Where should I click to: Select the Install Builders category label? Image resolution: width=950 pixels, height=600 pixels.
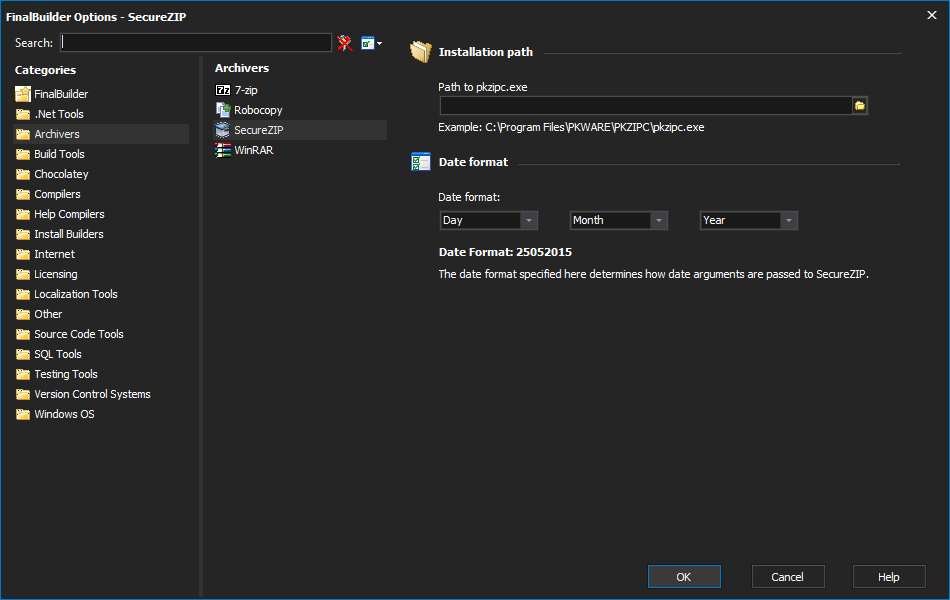(68, 234)
